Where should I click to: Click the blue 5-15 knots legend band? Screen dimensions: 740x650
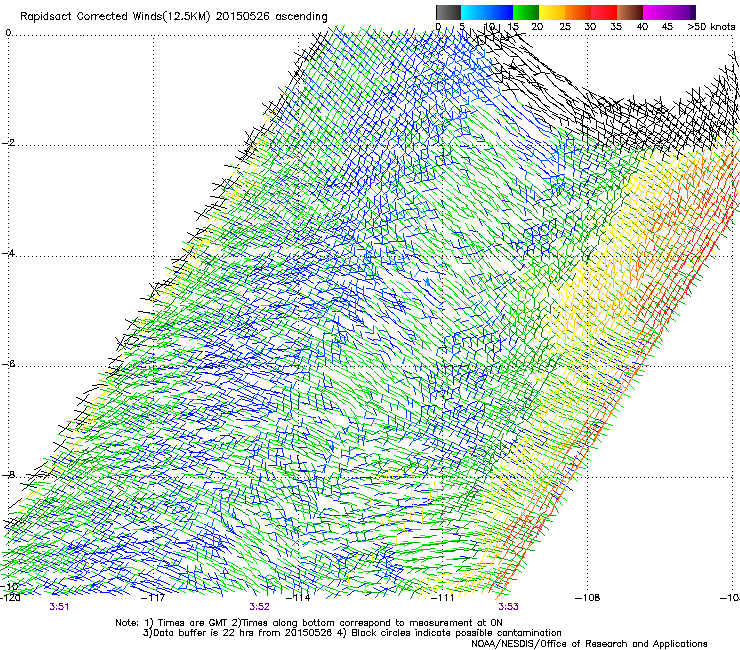click(x=487, y=12)
